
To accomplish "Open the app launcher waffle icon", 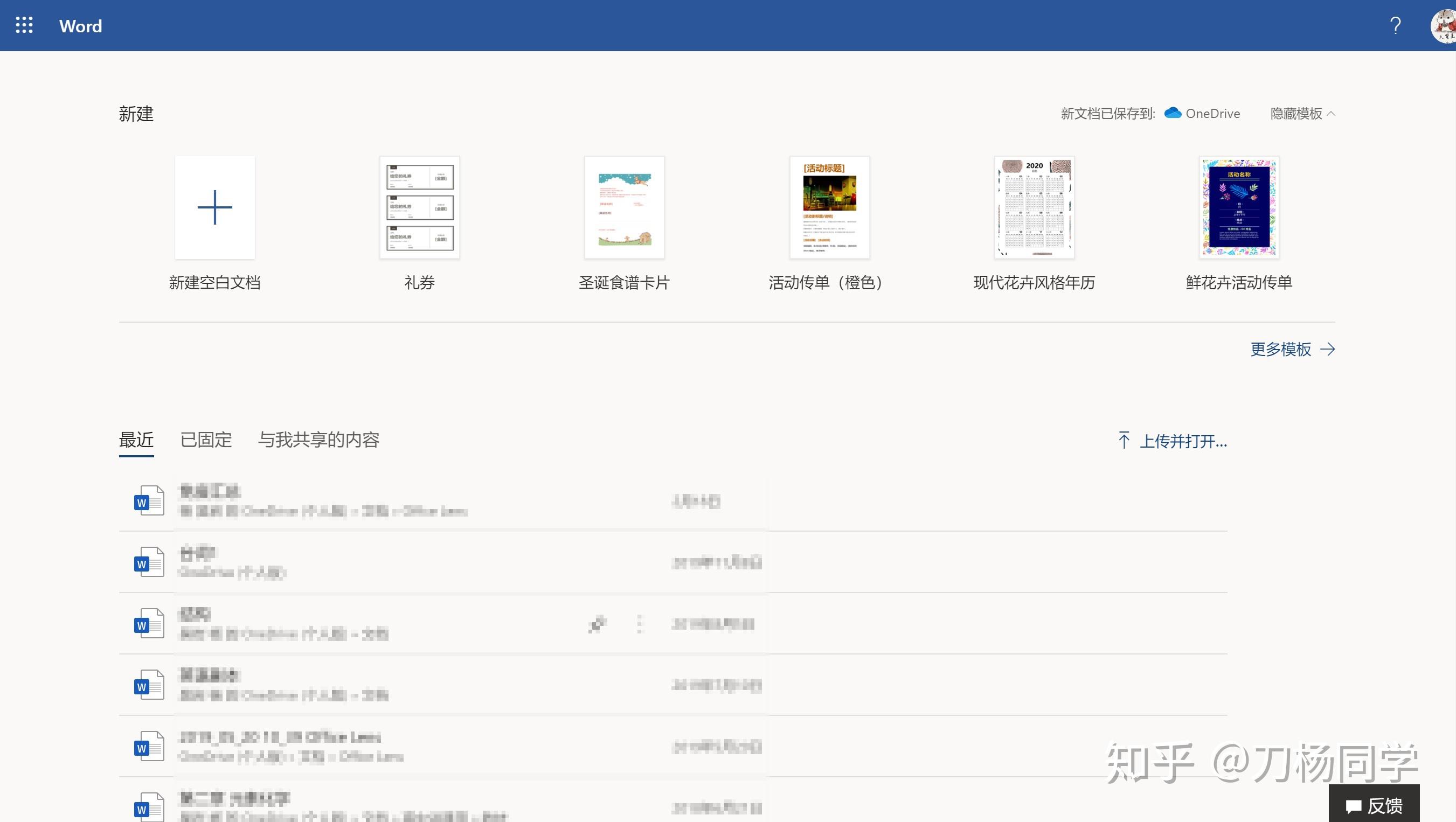I will [24, 25].
